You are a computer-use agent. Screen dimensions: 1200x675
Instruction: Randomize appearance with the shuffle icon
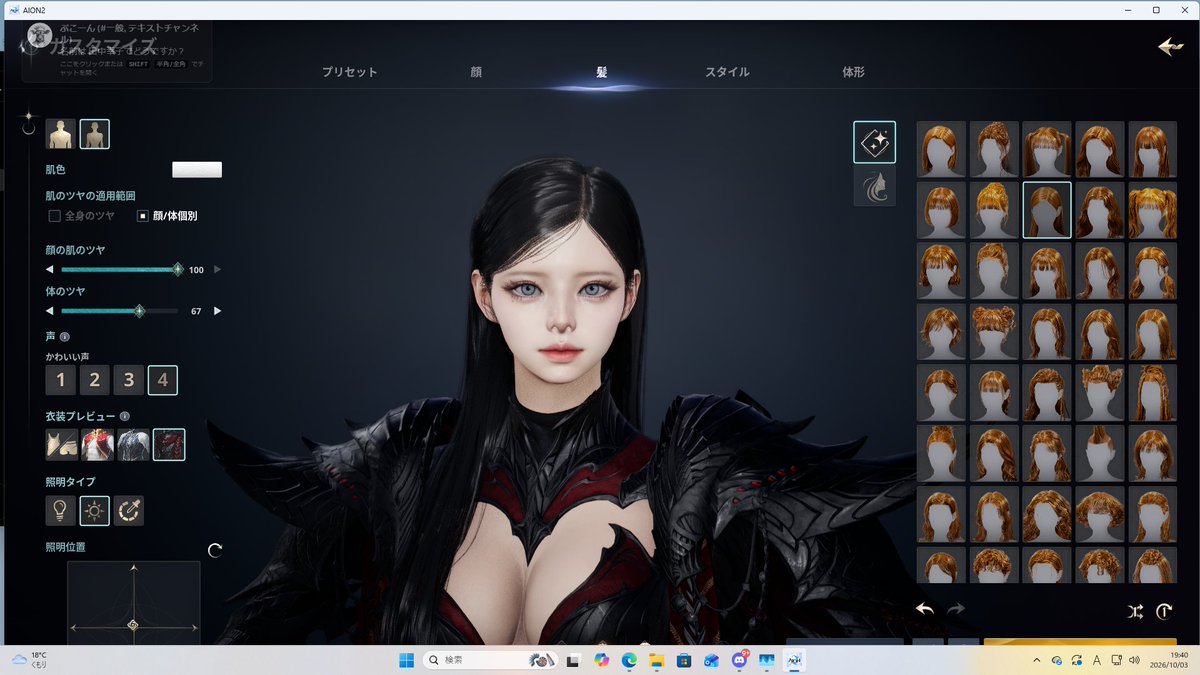[x=1135, y=611]
